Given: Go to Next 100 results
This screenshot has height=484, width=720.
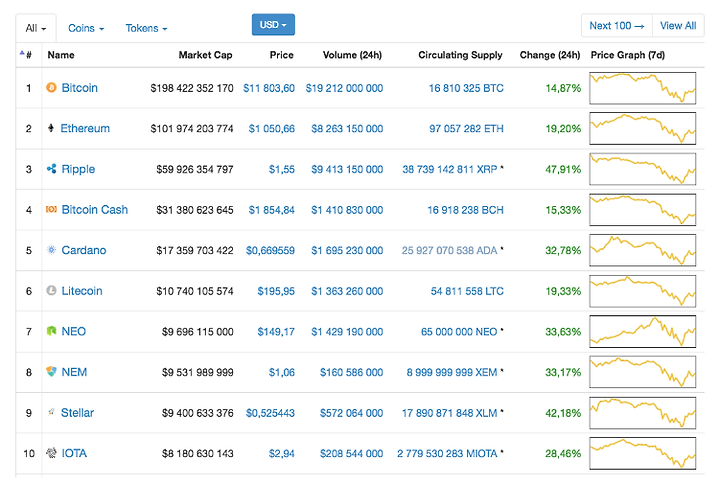Looking at the screenshot, I should [617, 26].
